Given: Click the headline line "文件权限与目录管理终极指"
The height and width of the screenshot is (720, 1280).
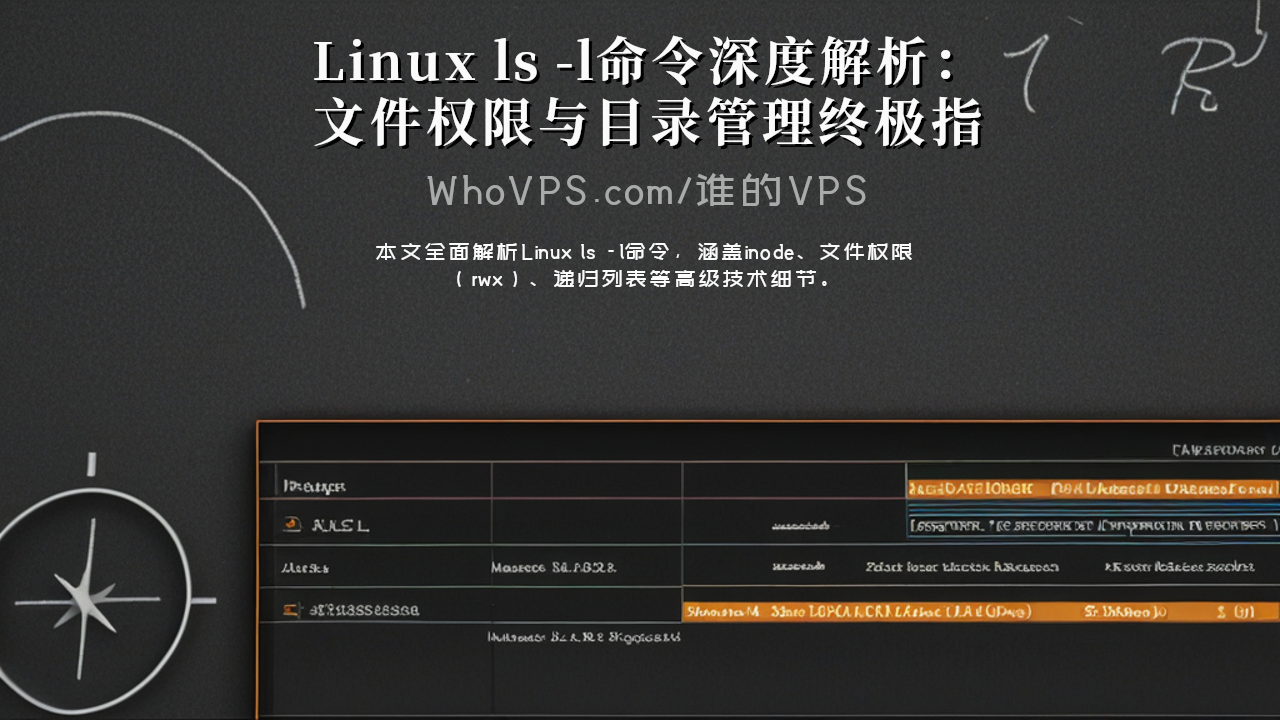Looking at the screenshot, I should click(649, 125).
